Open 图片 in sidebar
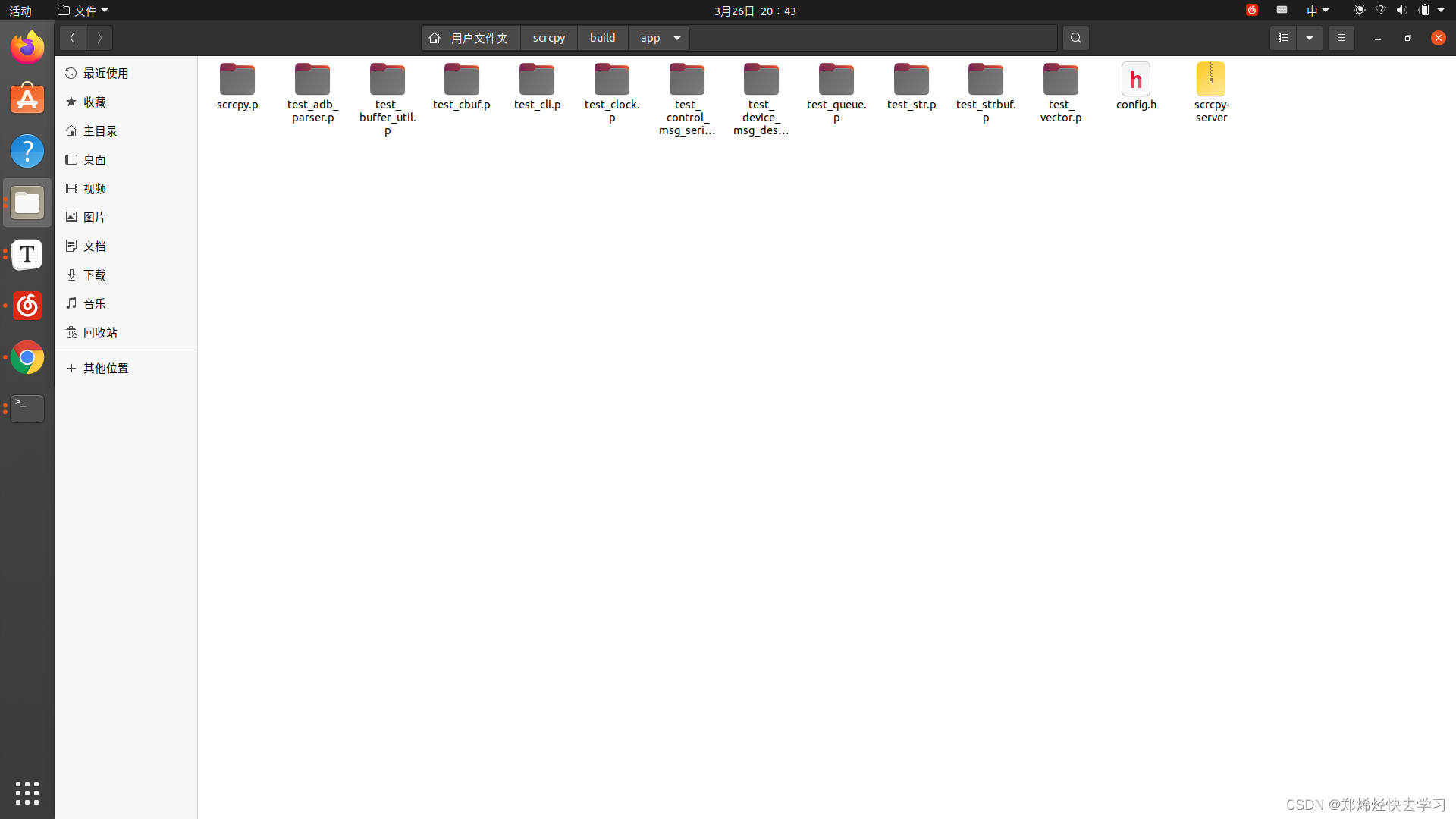This screenshot has width=1456, height=819. (126, 218)
